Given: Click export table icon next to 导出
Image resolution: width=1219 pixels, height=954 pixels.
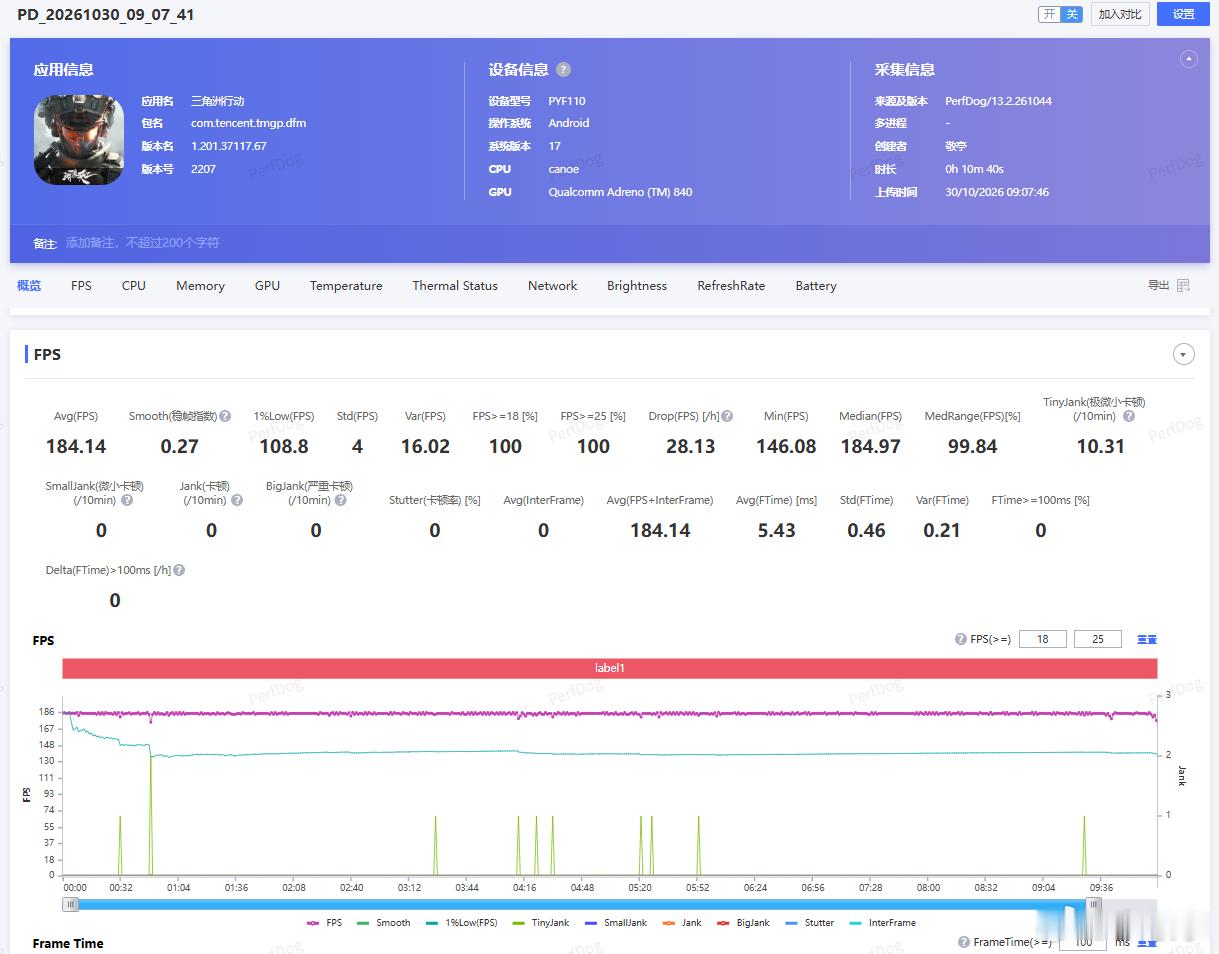Looking at the screenshot, I should tap(1183, 286).
